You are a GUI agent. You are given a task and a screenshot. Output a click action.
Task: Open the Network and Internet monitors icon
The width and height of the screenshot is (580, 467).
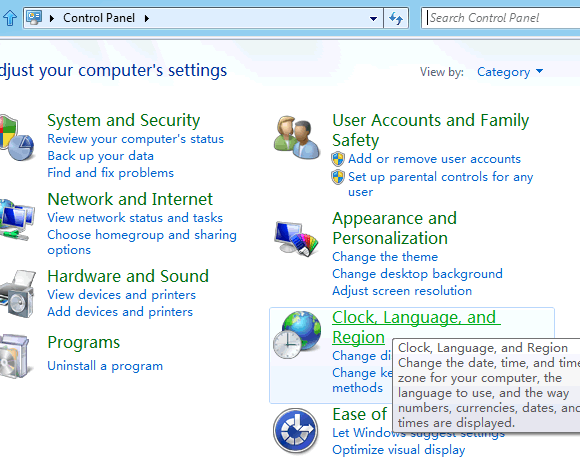click(x=16, y=220)
